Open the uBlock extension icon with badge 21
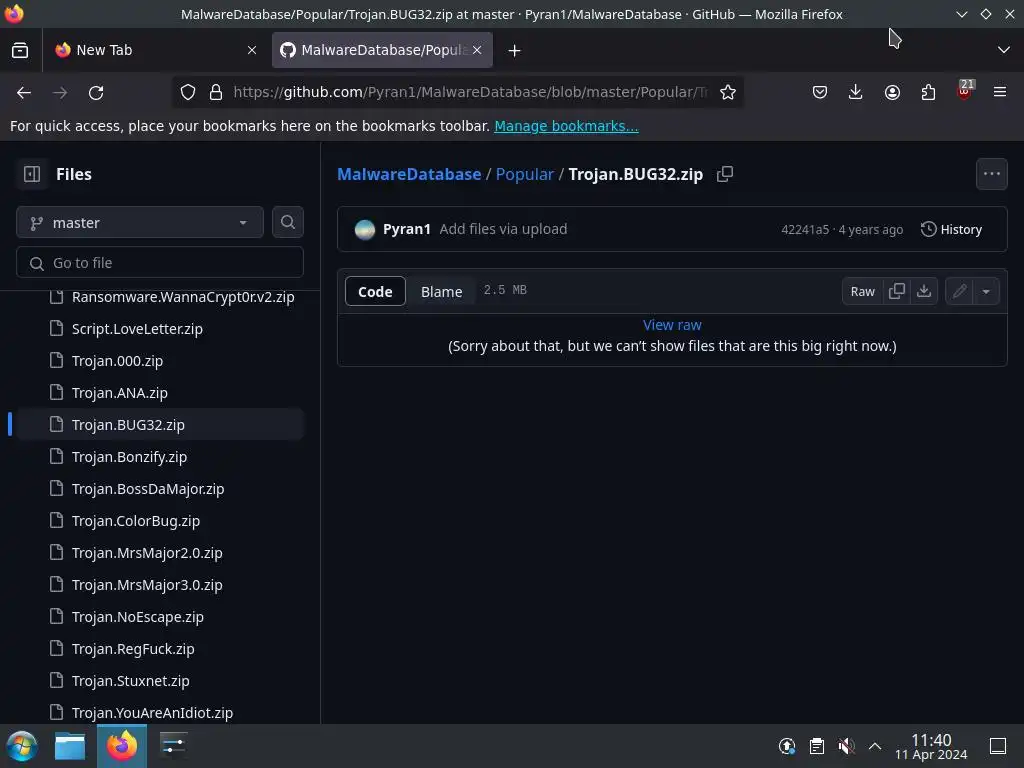This screenshot has width=1024, height=768. pyautogui.click(x=964, y=91)
